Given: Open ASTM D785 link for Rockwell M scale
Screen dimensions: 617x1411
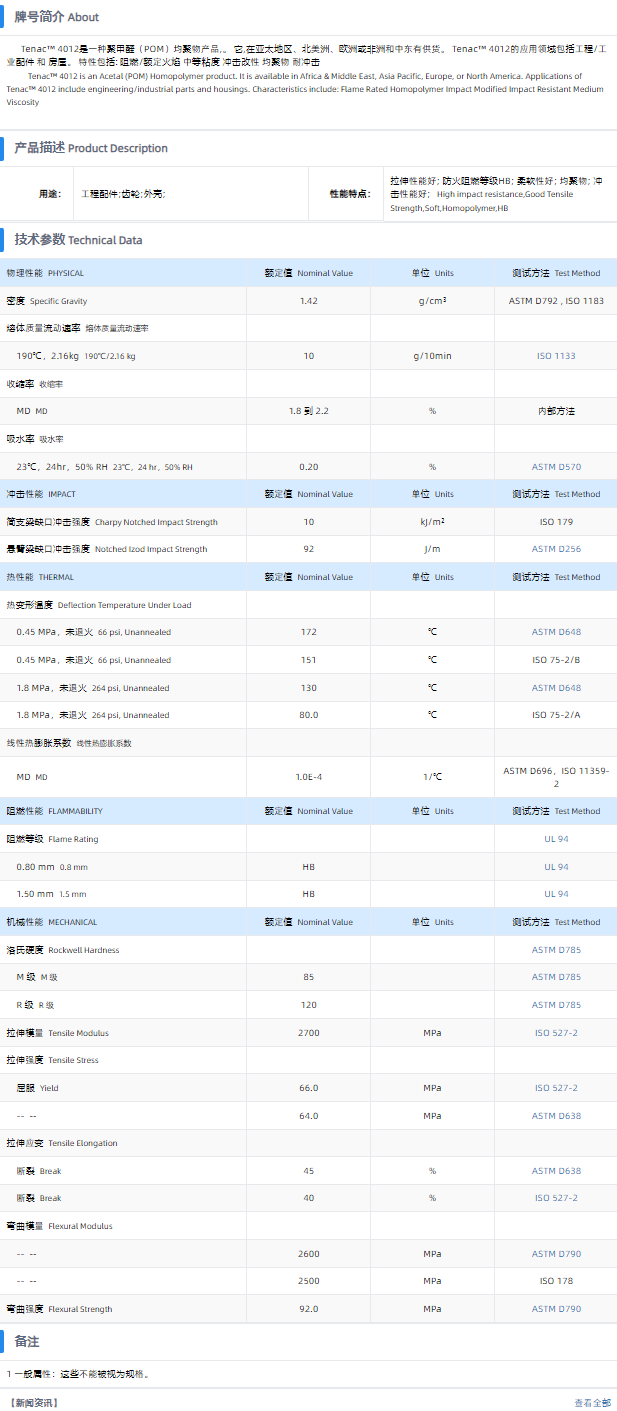Looking at the screenshot, I should point(555,977).
